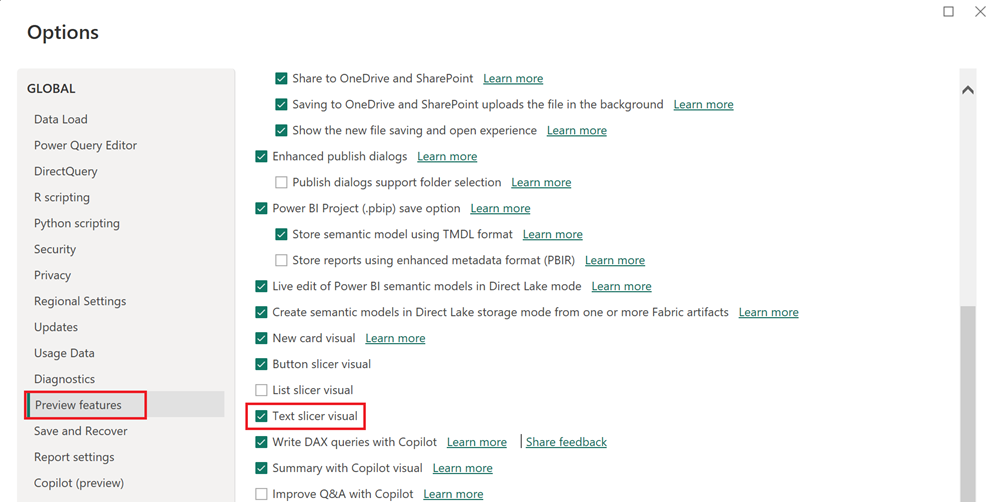Untick Store semantic model using TMDL format
Image resolution: width=992 pixels, height=502 pixels.
point(282,234)
